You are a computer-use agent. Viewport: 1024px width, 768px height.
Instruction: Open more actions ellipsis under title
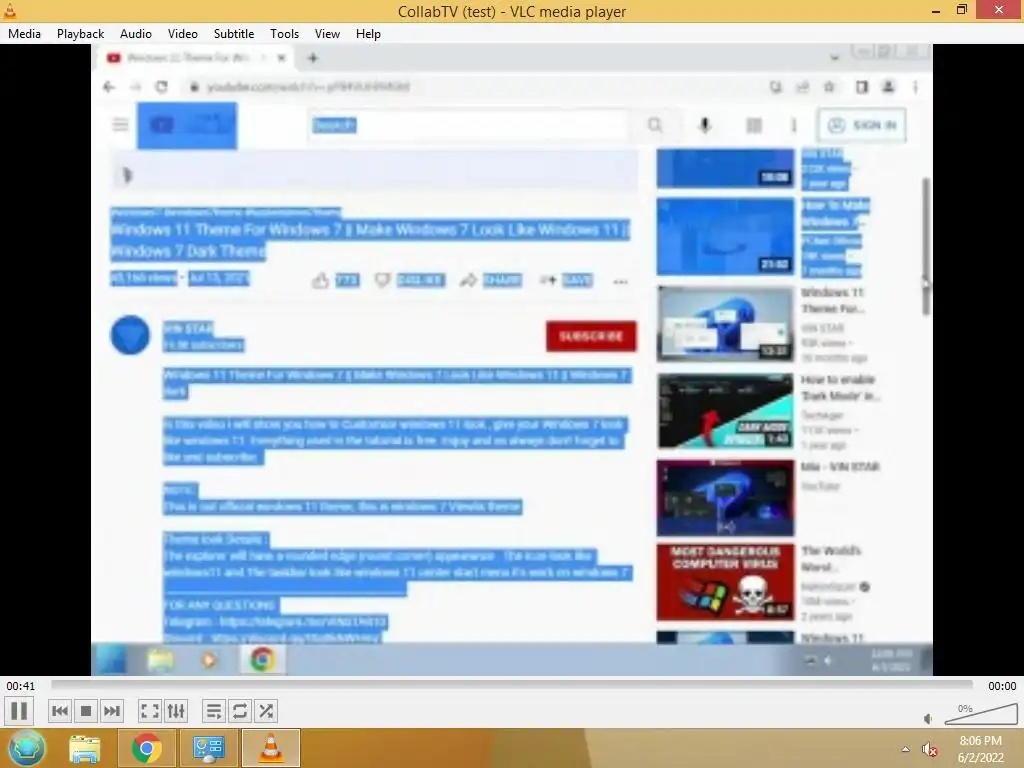620,282
